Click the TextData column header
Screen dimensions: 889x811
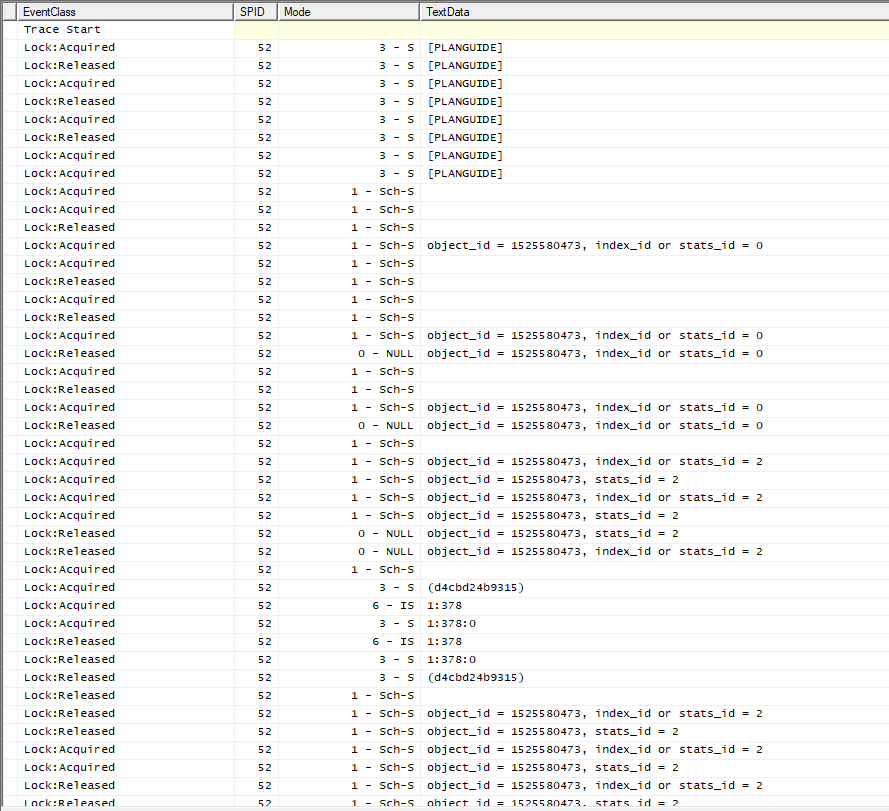[654, 12]
